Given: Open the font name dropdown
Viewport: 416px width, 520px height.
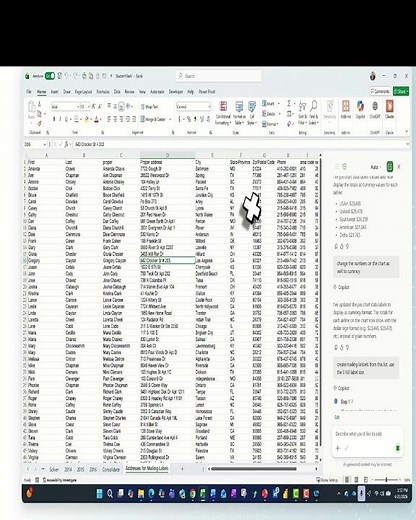Looking at the screenshot, I should tap(79, 107).
